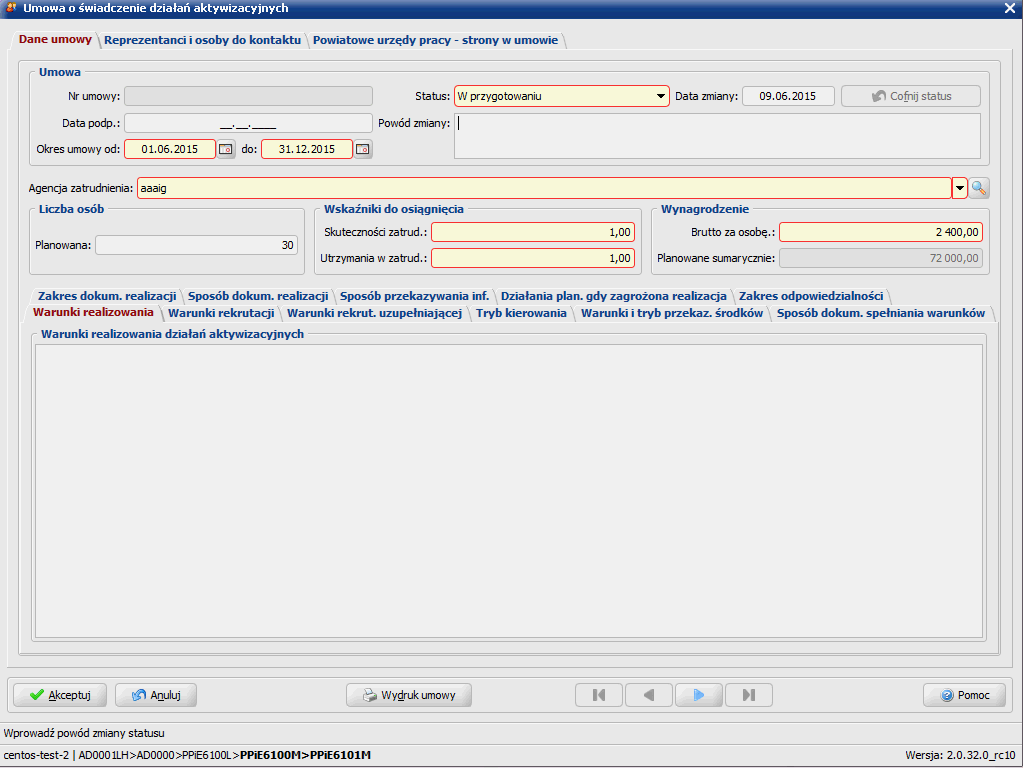Switch to Dane umowy tab
This screenshot has height=768, width=1023.
tap(55, 39)
